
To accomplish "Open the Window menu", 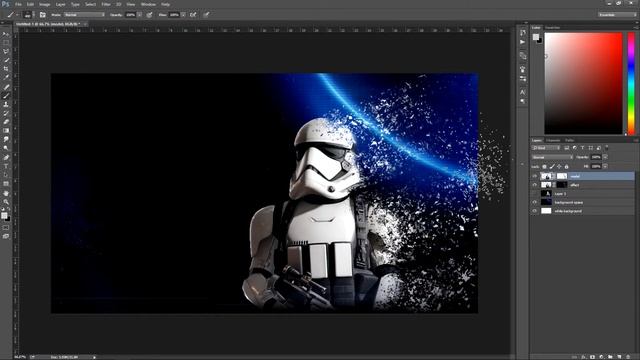I will pyautogui.click(x=148, y=4).
